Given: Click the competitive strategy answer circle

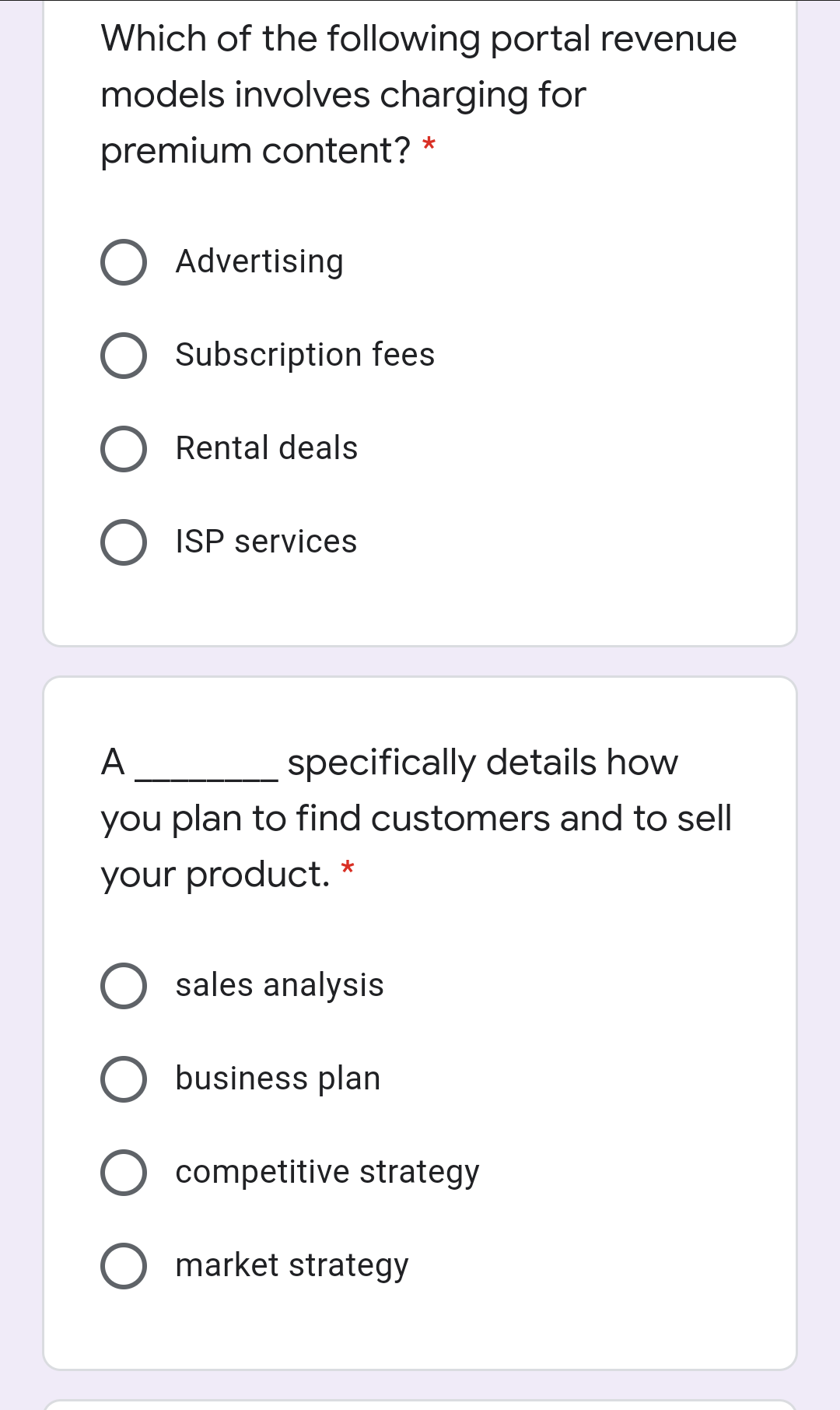Looking at the screenshot, I should [x=124, y=1173].
